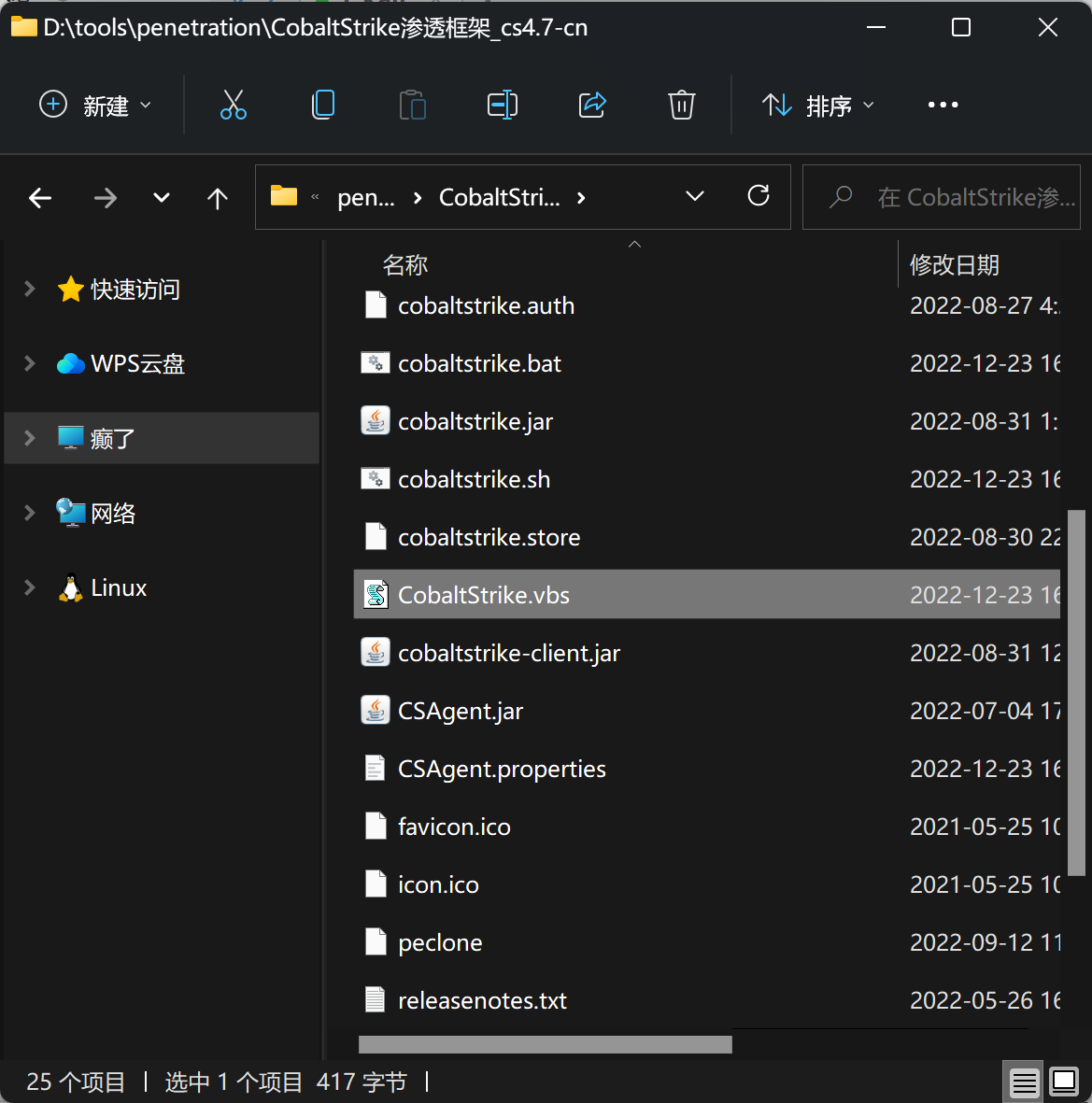This screenshot has width=1092, height=1103.
Task: Click the Share icon in toolbar
Action: (592, 106)
